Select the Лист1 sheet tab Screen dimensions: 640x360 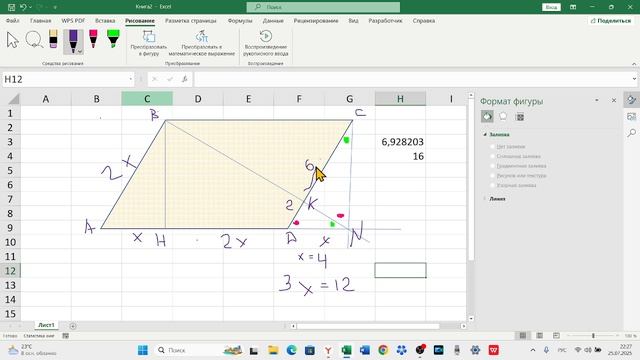tap(46, 325)
